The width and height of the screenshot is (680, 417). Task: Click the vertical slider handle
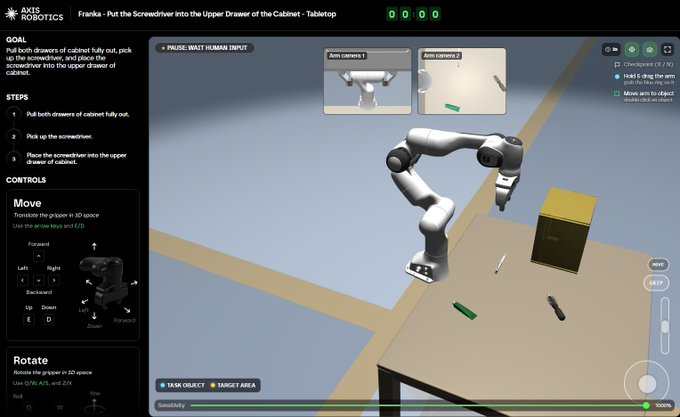tap(665, 326)
